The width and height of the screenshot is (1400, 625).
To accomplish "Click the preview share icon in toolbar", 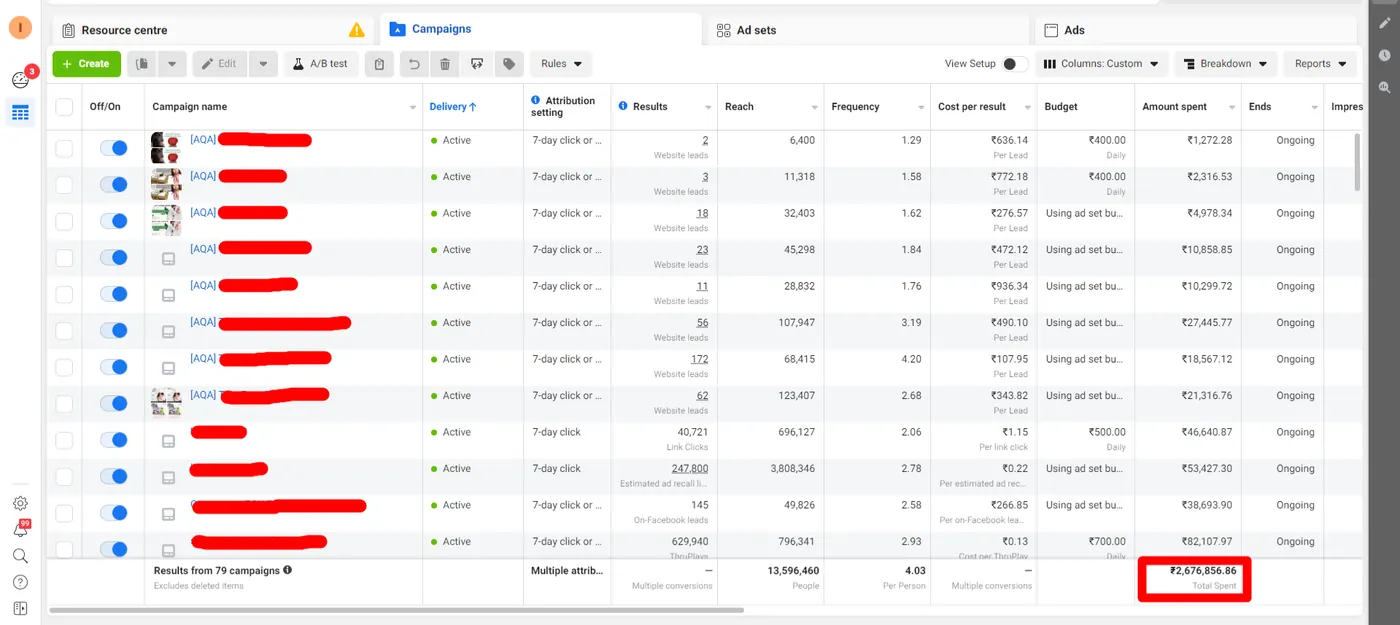I will coord(477,64).
